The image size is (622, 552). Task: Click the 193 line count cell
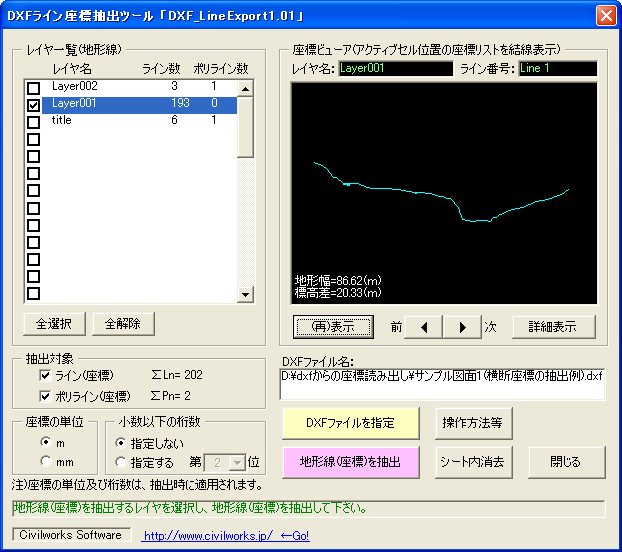pyautogui.click(x=180, y=104)
